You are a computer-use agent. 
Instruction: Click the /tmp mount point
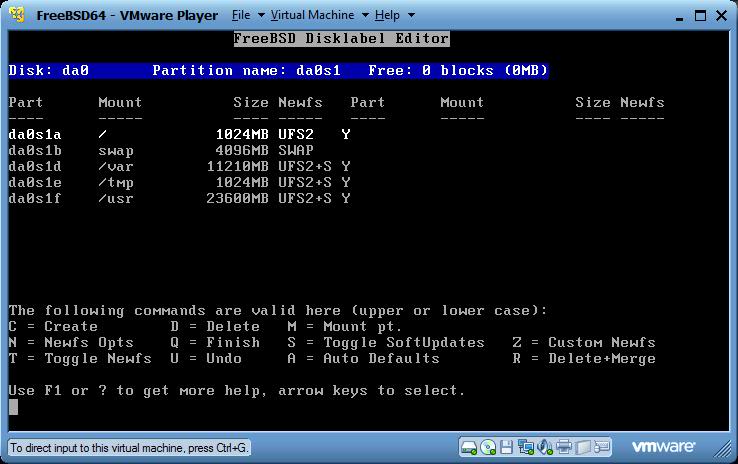(116, 183)
